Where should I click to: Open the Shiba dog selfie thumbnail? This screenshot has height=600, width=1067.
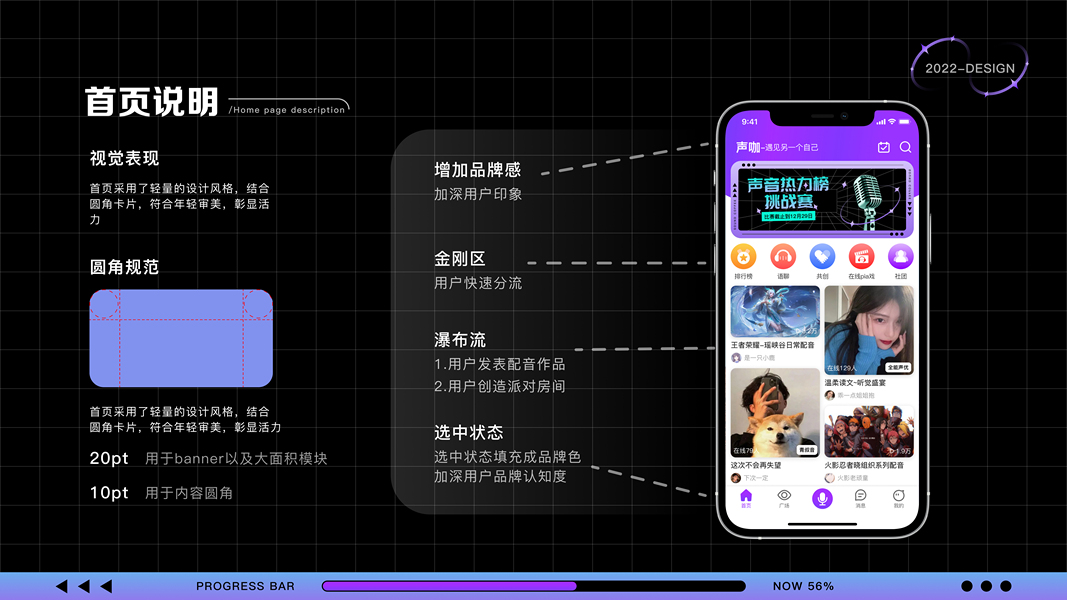[x=775, y=413]
